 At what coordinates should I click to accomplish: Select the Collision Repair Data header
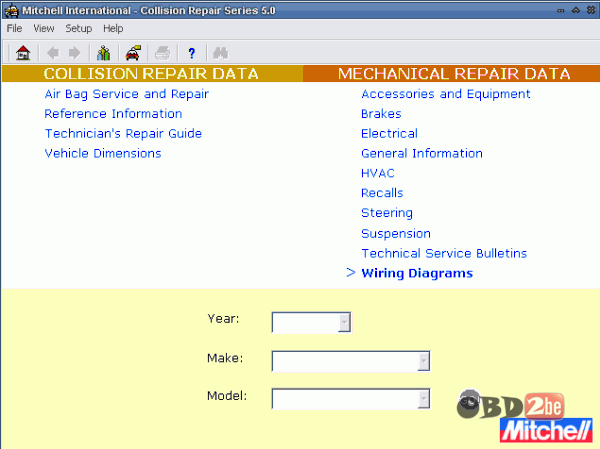tap(151, 73)
